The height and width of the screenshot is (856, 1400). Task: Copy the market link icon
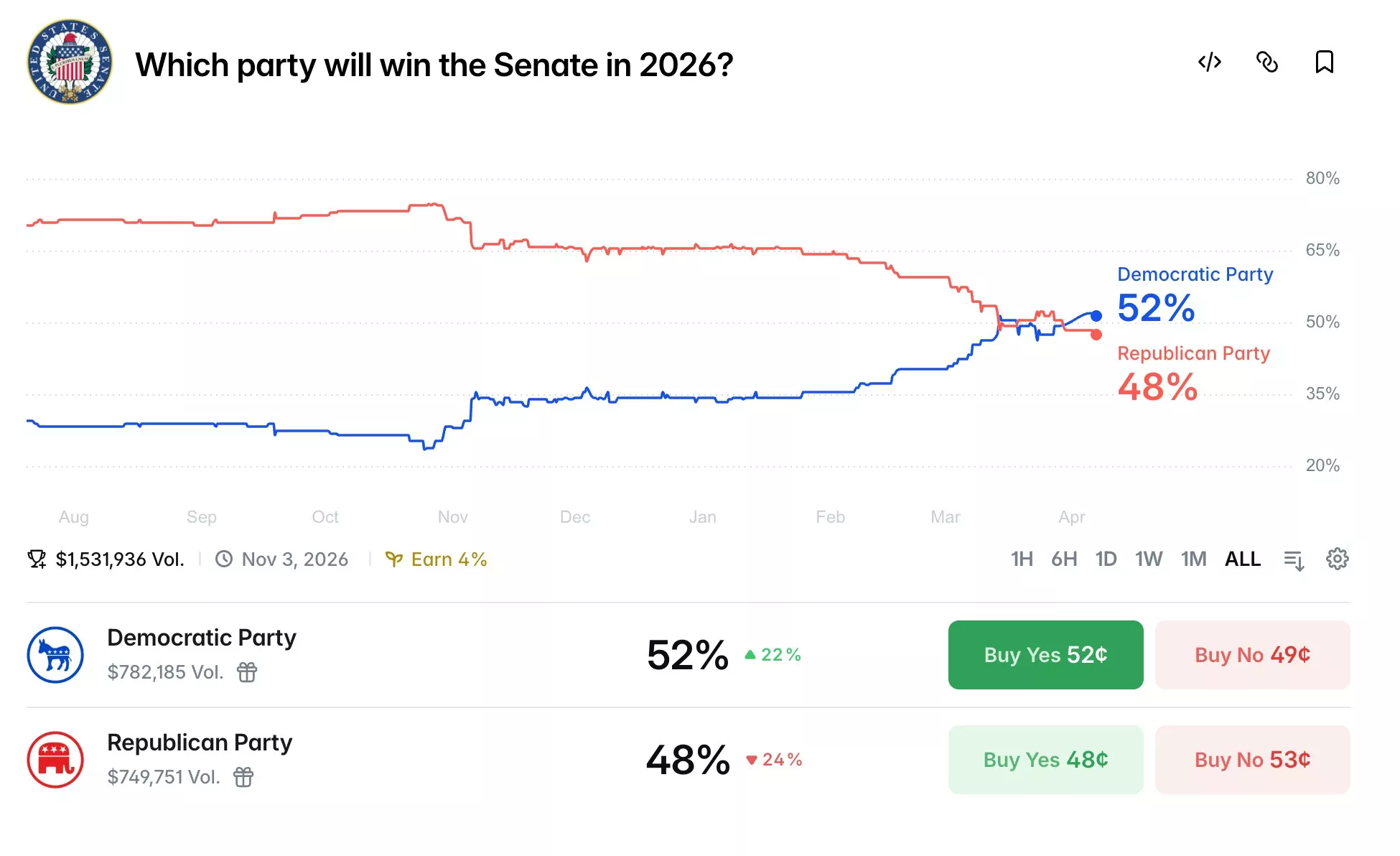[x=1267, y=62]
